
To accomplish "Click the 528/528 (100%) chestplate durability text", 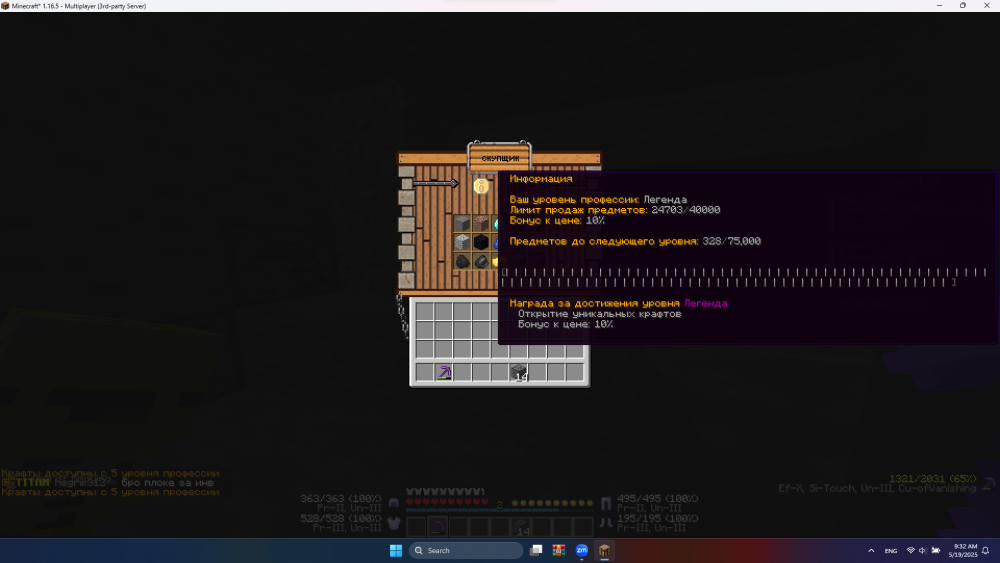I will (341, 518).
